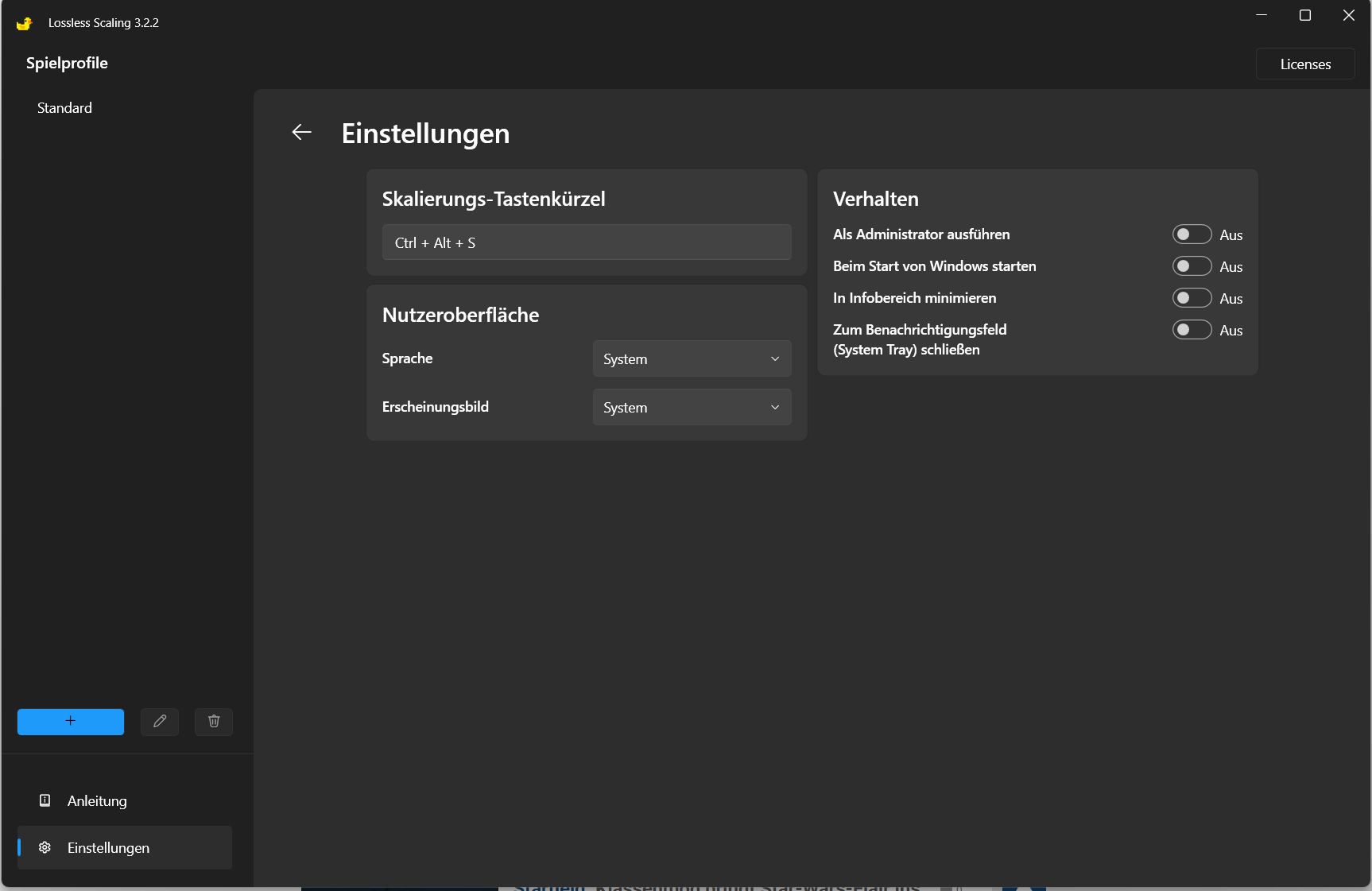This screenshot has width=1372, height=891.
Task: Open the Erscheinungsbild dropdown
Action: point(692,408)
